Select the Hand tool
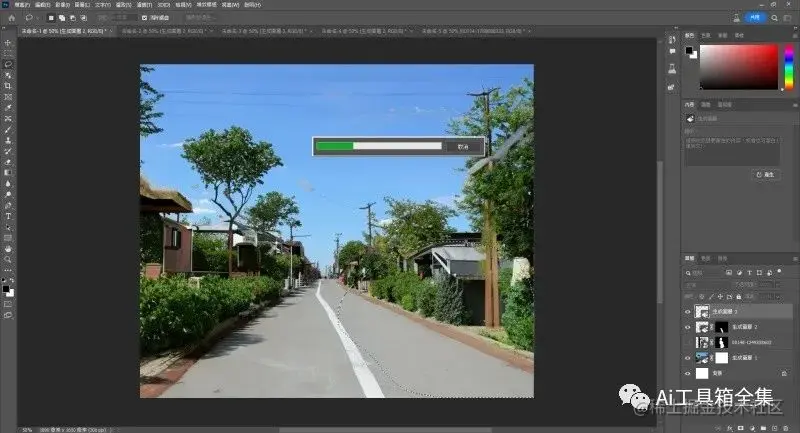This screenshot has height=433, width=800. [8, 249]
